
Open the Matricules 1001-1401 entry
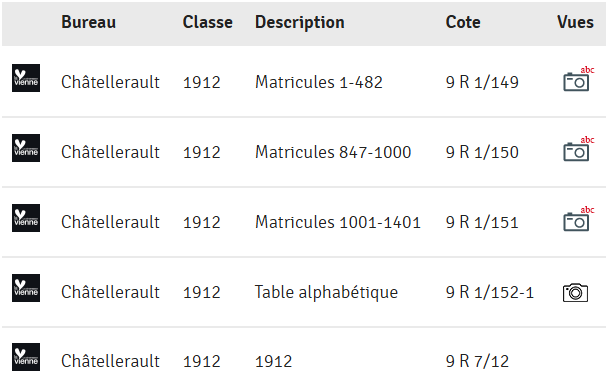(338, 222)
